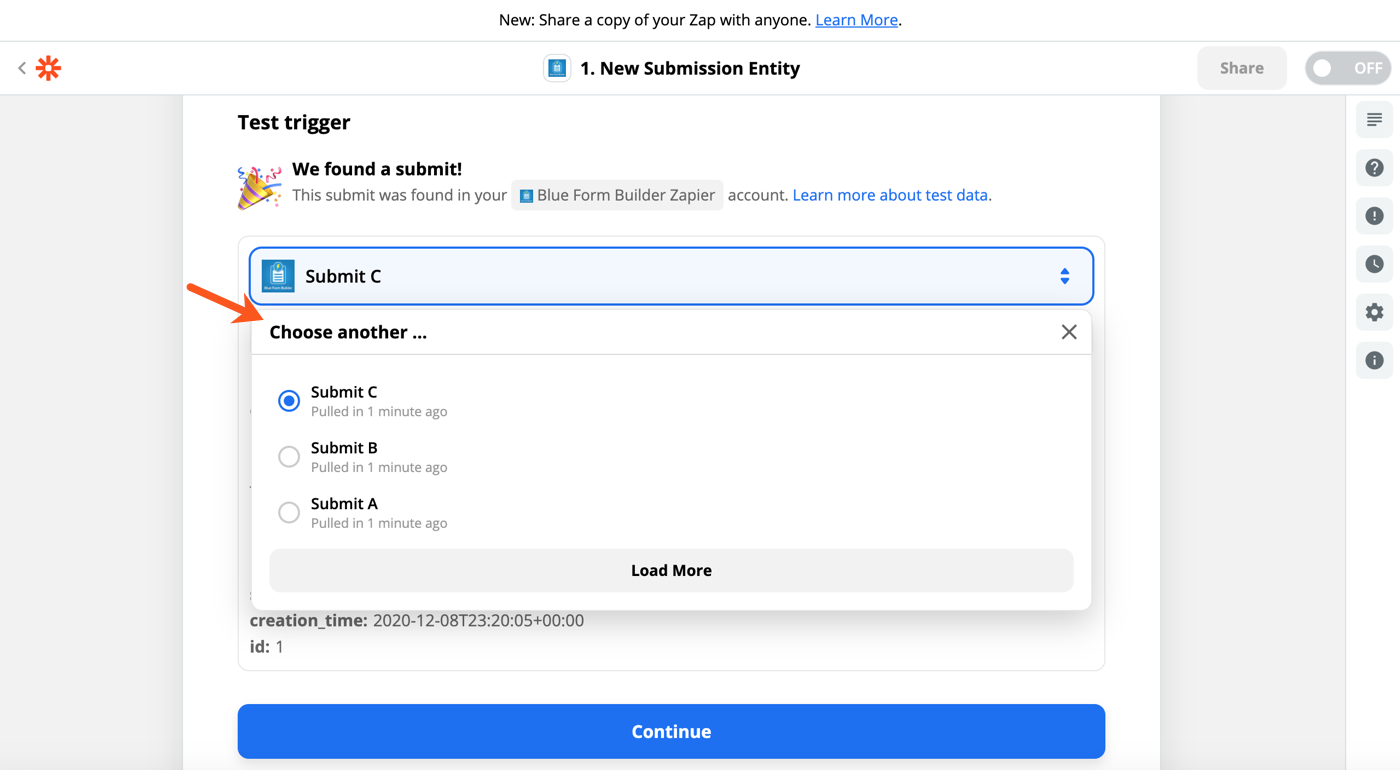Switch the Zap from OFF to ON

click(1348, 67)
